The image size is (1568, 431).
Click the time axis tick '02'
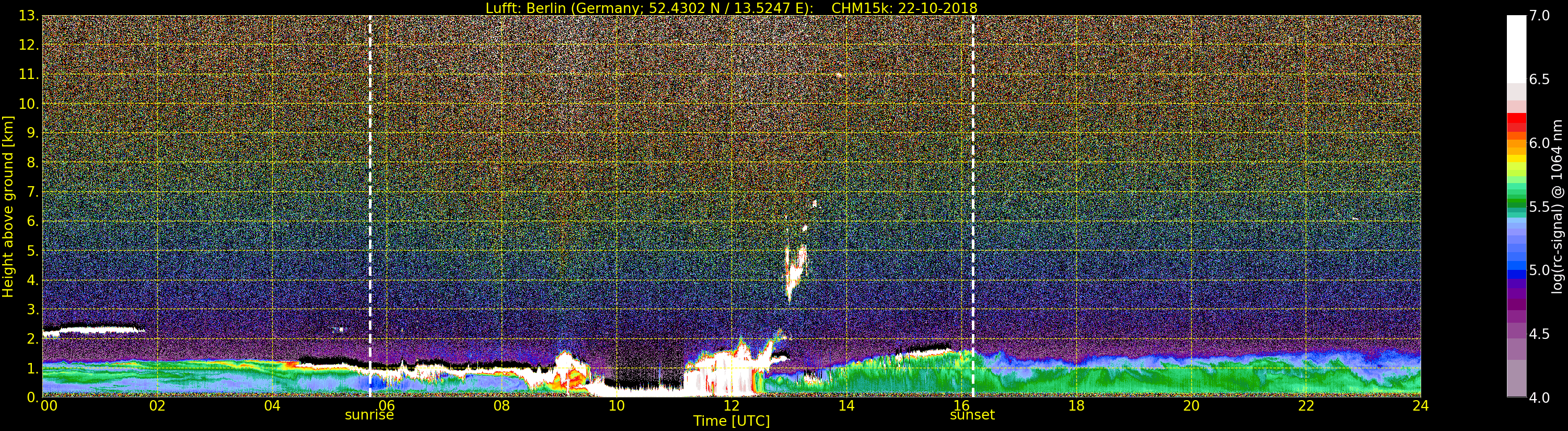tap(157, 405)
